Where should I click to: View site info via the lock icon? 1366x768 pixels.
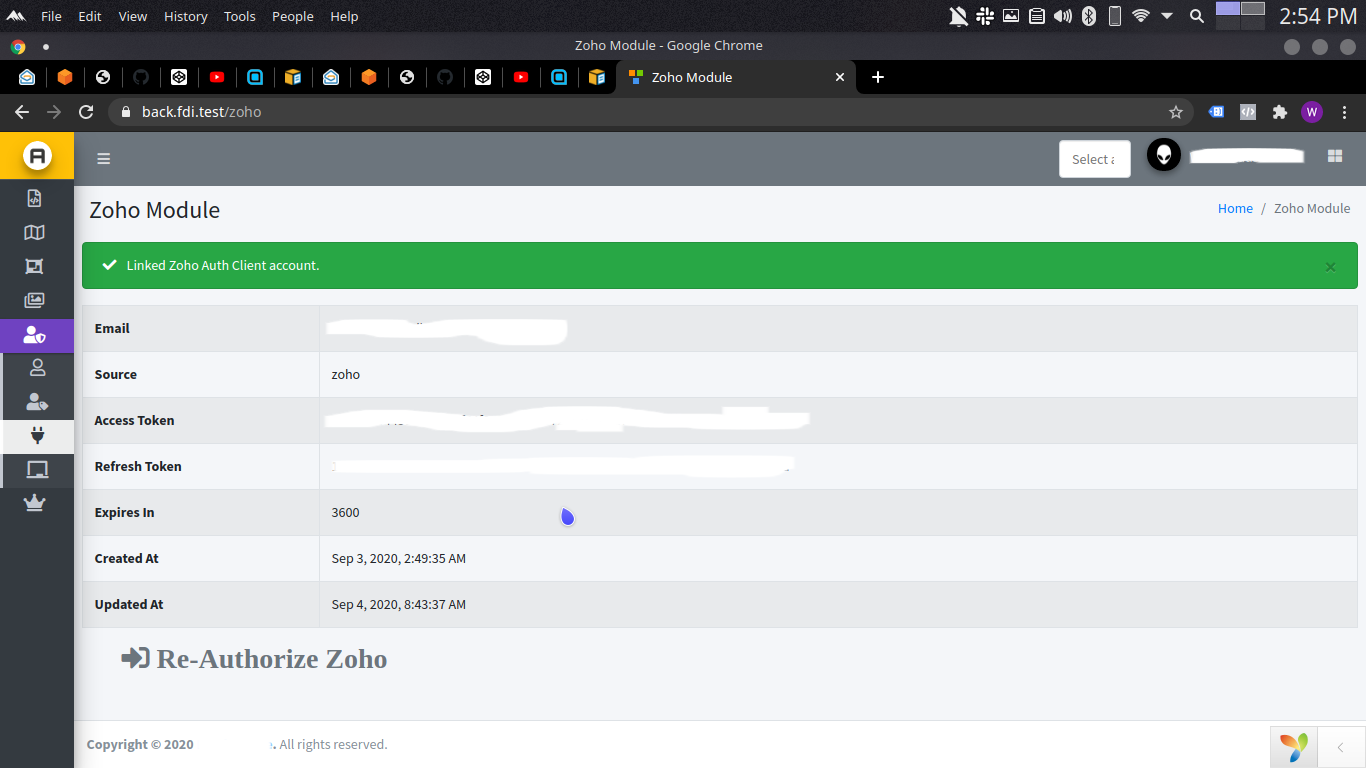point(126,112)
